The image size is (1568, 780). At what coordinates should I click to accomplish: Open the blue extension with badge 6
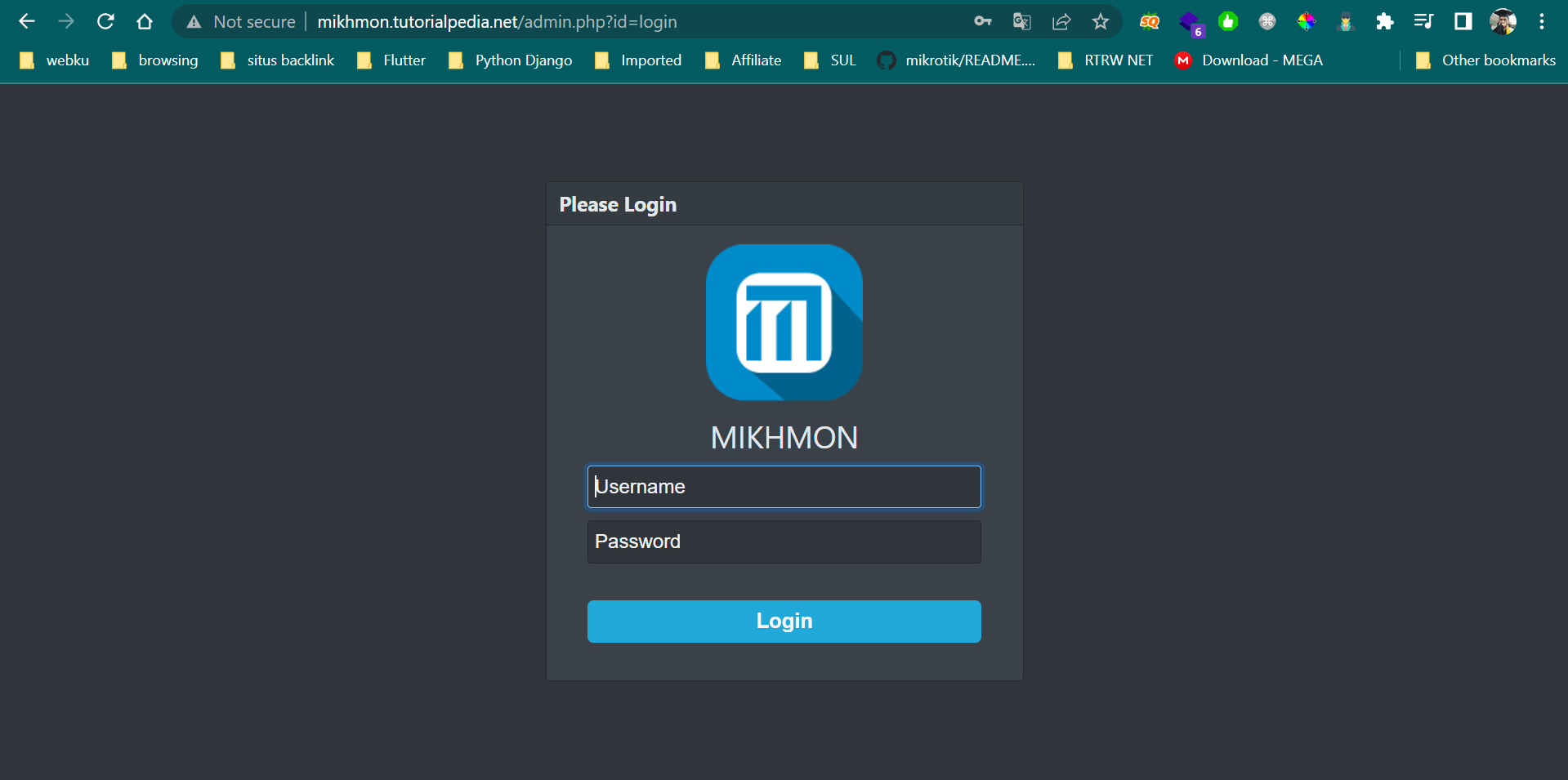[x=1191, y=23]
